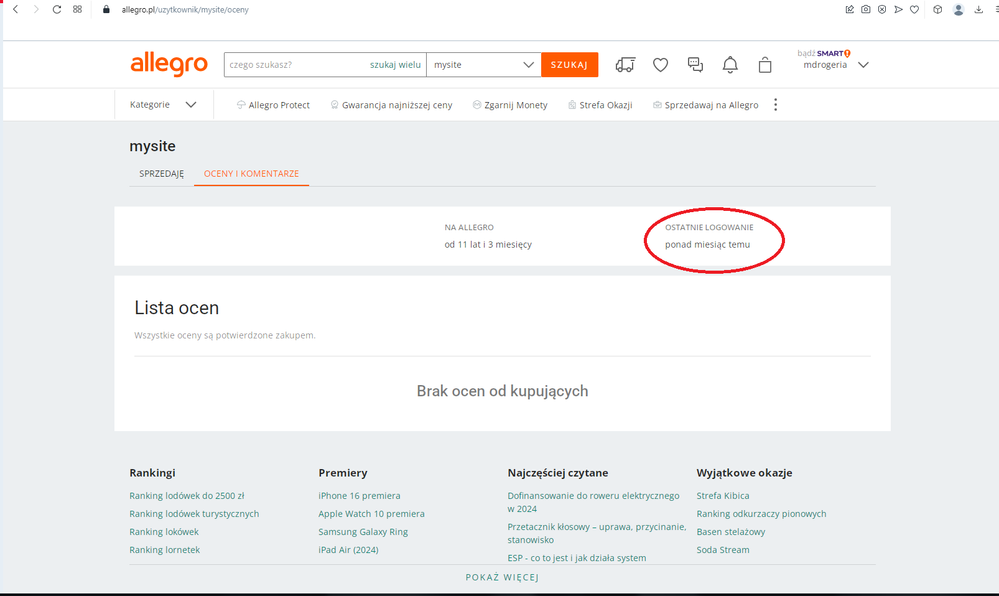999x596 pixels.
Task: Open 'Apple Watch 10 premiera' link
Action: click(x=371, y=514)
